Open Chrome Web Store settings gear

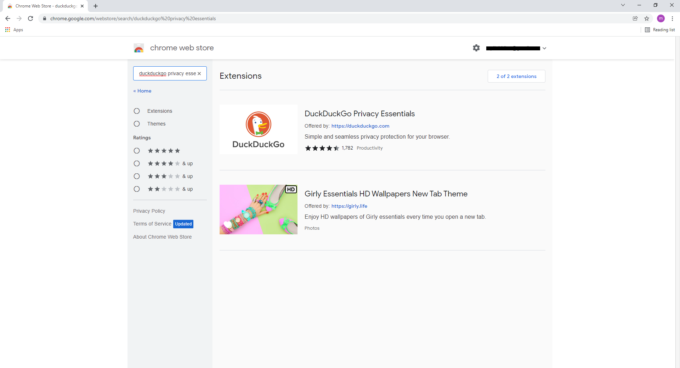tap(476, 48)
